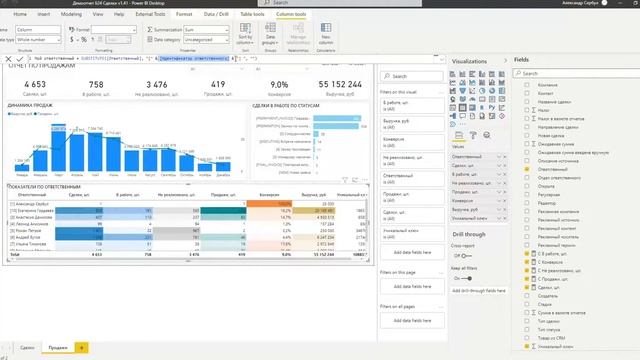Screen dimensions: 640x360
Task: Open the Modeling ribbon tab
Action: pyautogui.click(x=71, y=14)
